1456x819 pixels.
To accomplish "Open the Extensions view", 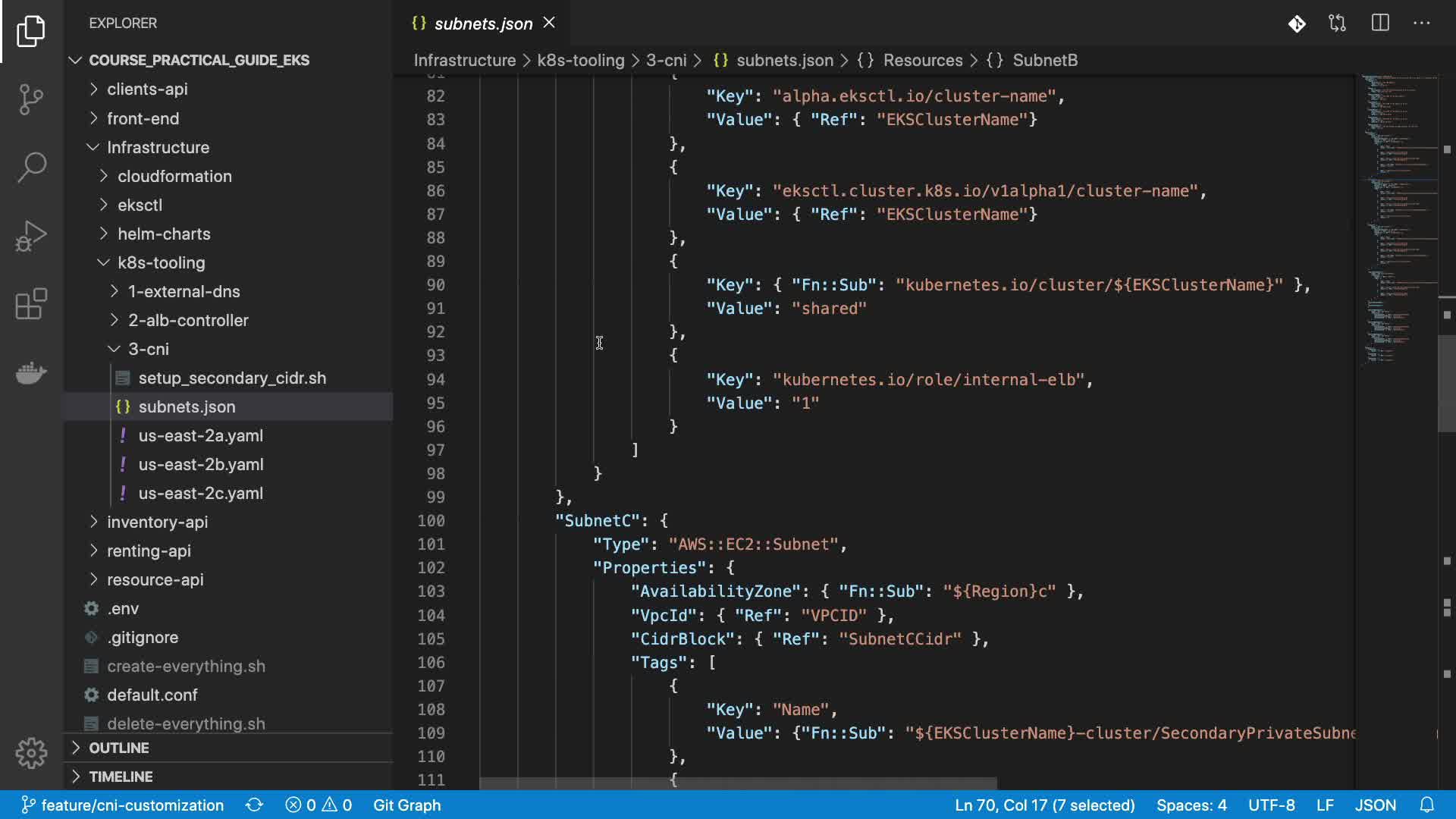I will point(31,304).
